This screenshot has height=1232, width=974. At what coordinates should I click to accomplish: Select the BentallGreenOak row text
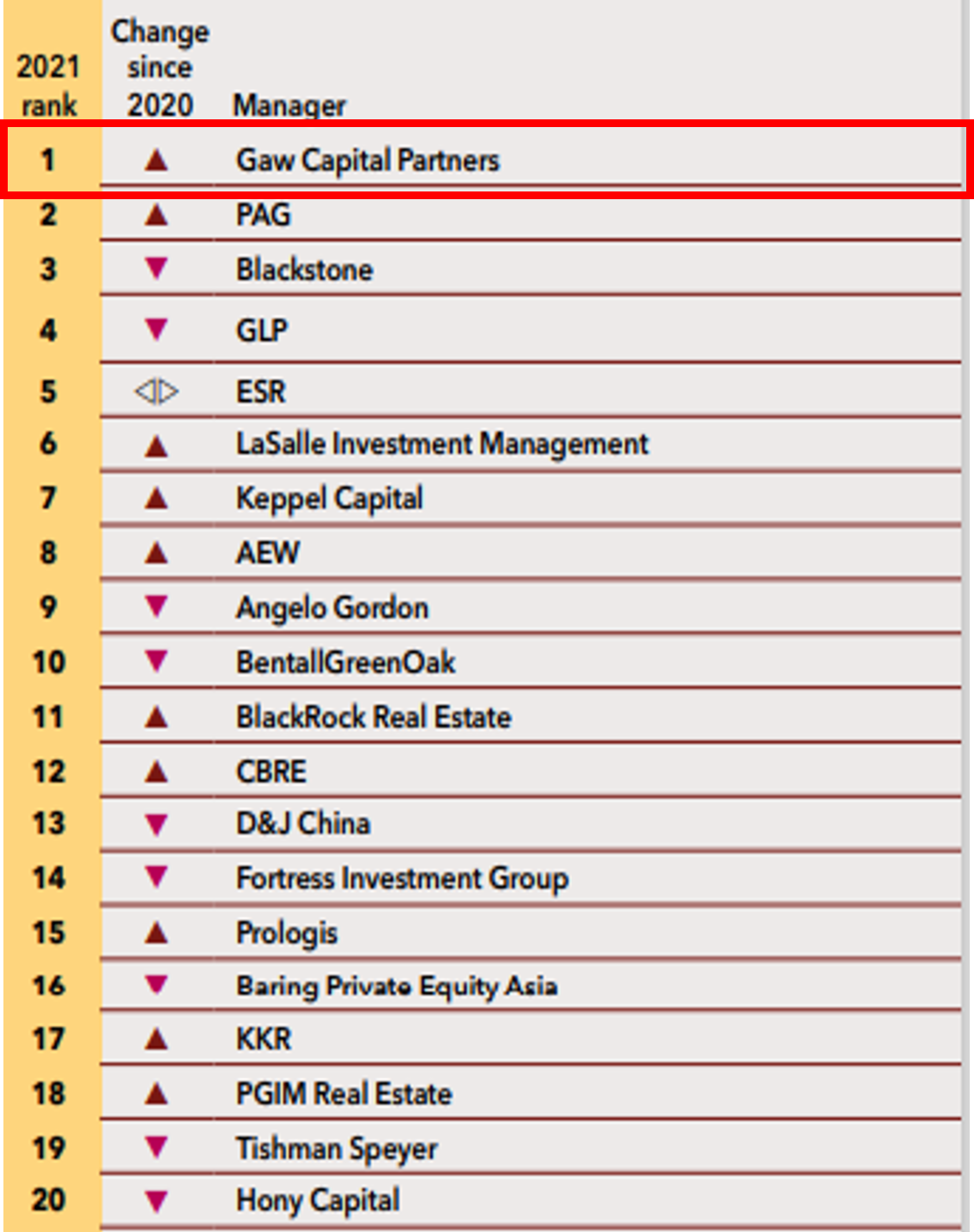point(346,662)
